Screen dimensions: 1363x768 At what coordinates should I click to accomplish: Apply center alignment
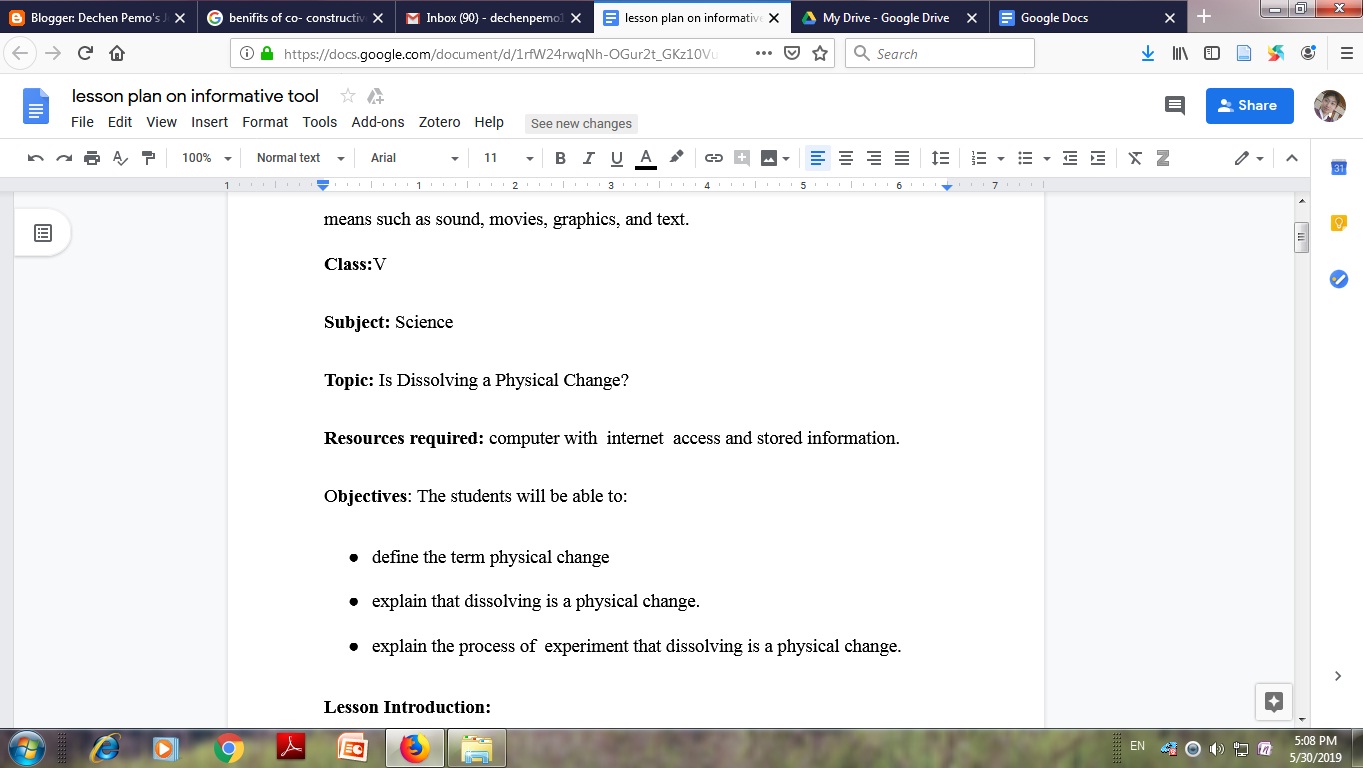point(845,157)
